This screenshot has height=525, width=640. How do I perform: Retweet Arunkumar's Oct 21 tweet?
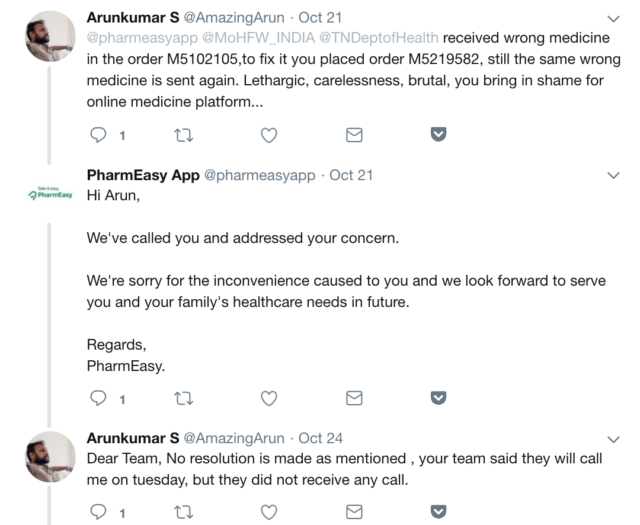pos(183,134)
